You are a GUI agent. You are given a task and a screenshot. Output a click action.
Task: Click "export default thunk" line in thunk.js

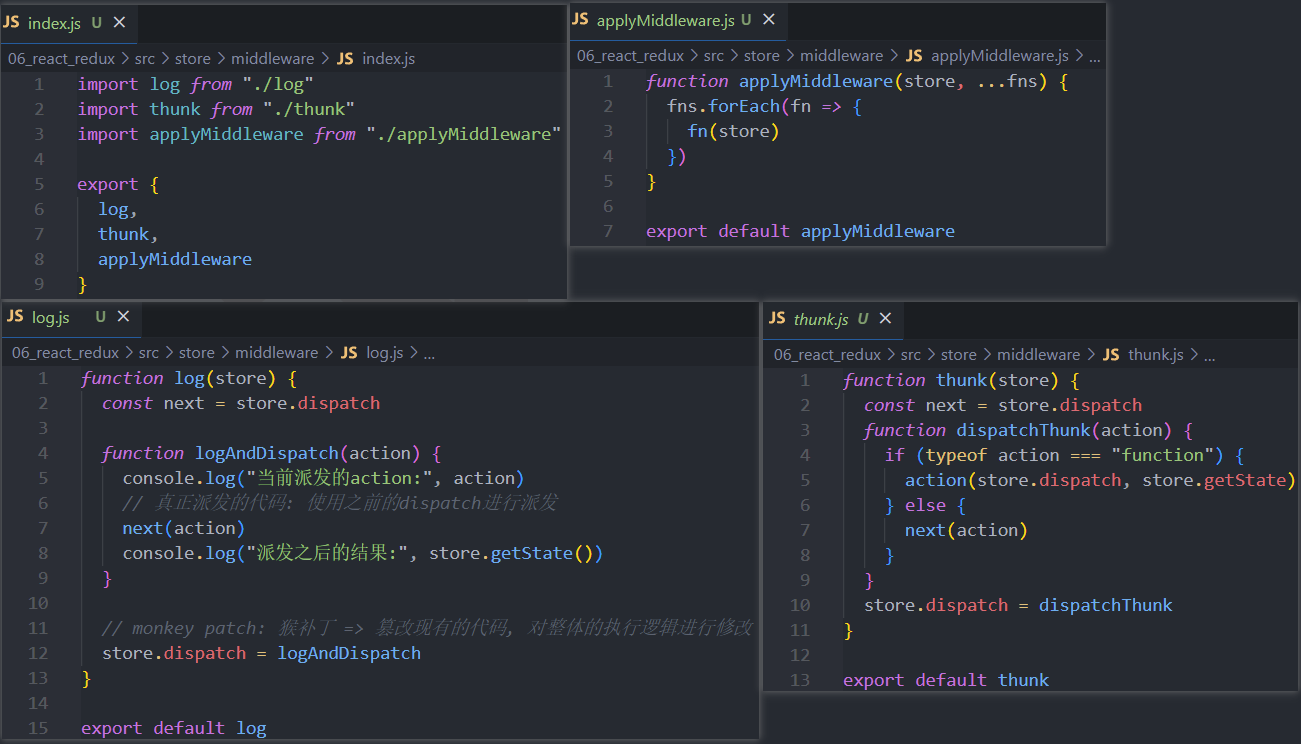coord(946,680)
